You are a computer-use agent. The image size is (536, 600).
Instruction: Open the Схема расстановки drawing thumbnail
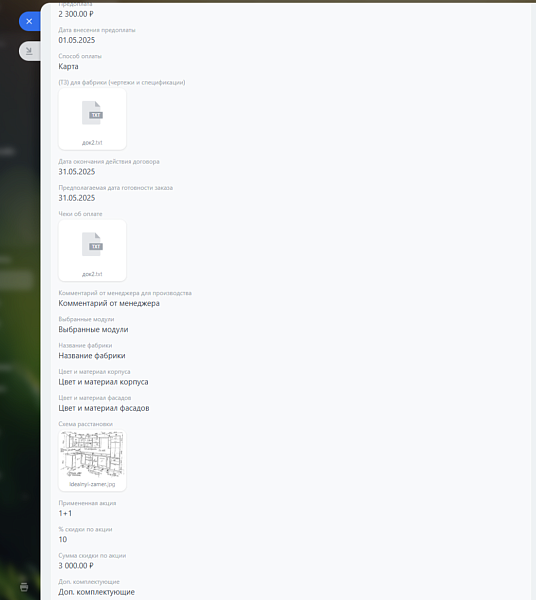(92, 454)
